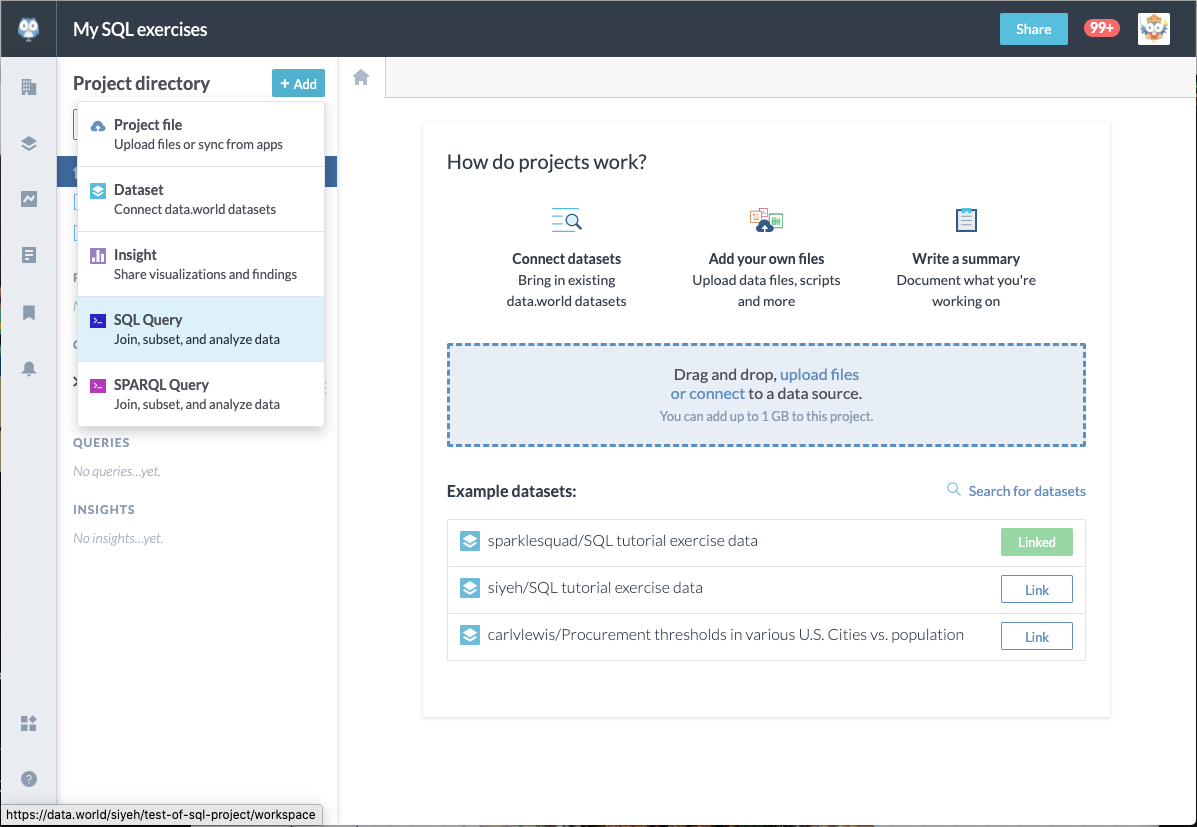The width and height of the screenshot is (1197, 827).
Task: Open the integrations grid icon in sidebar
Action: [x=29, y=723]
